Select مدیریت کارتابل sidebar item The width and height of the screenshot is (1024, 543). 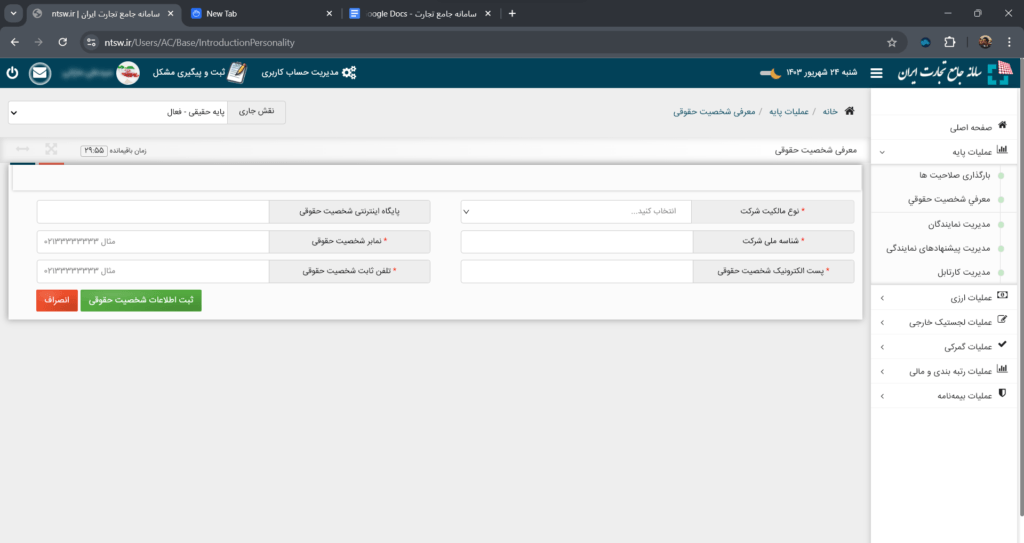[964, 272]
